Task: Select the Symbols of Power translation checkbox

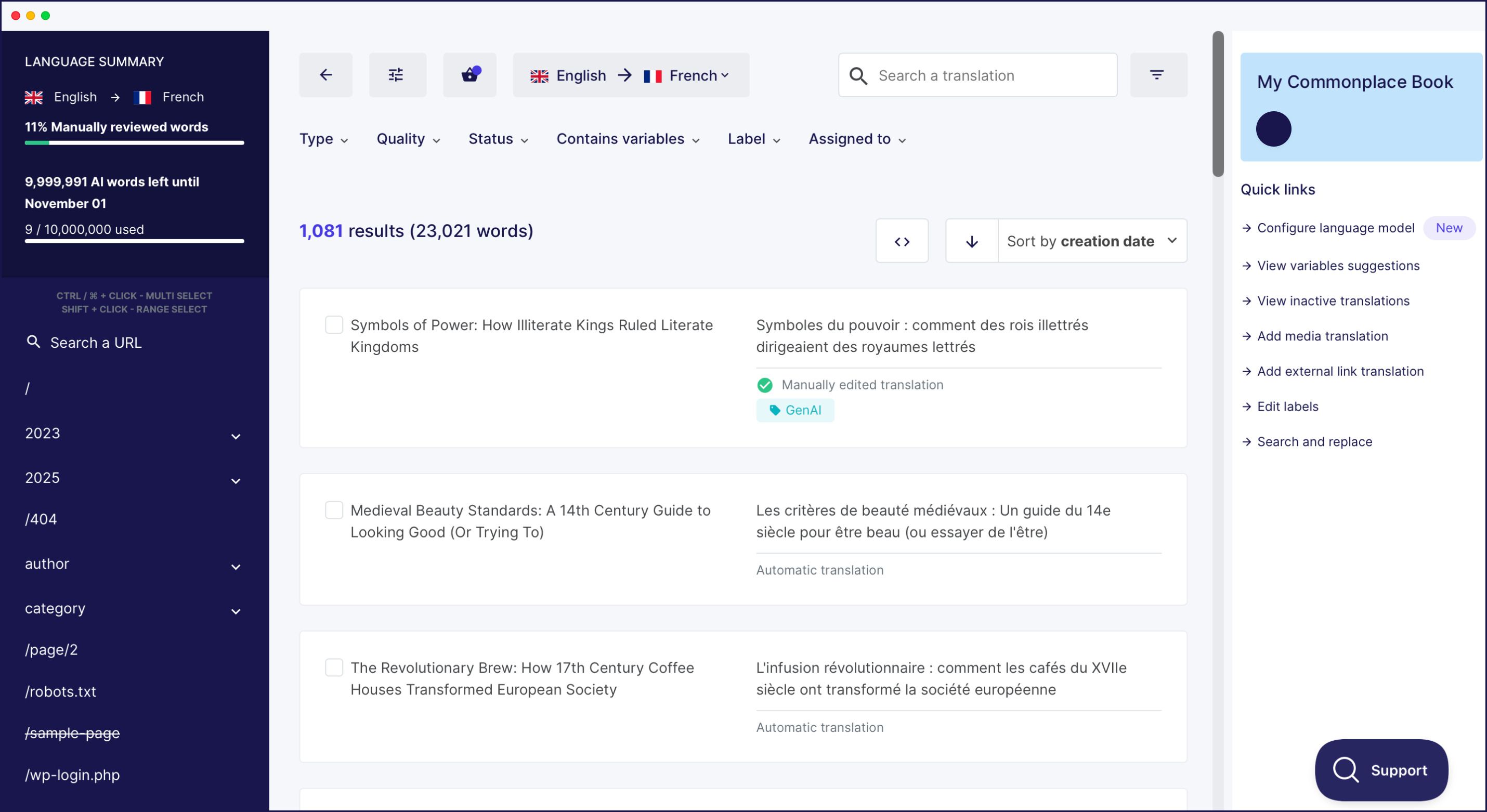Action: coord(334,325)
